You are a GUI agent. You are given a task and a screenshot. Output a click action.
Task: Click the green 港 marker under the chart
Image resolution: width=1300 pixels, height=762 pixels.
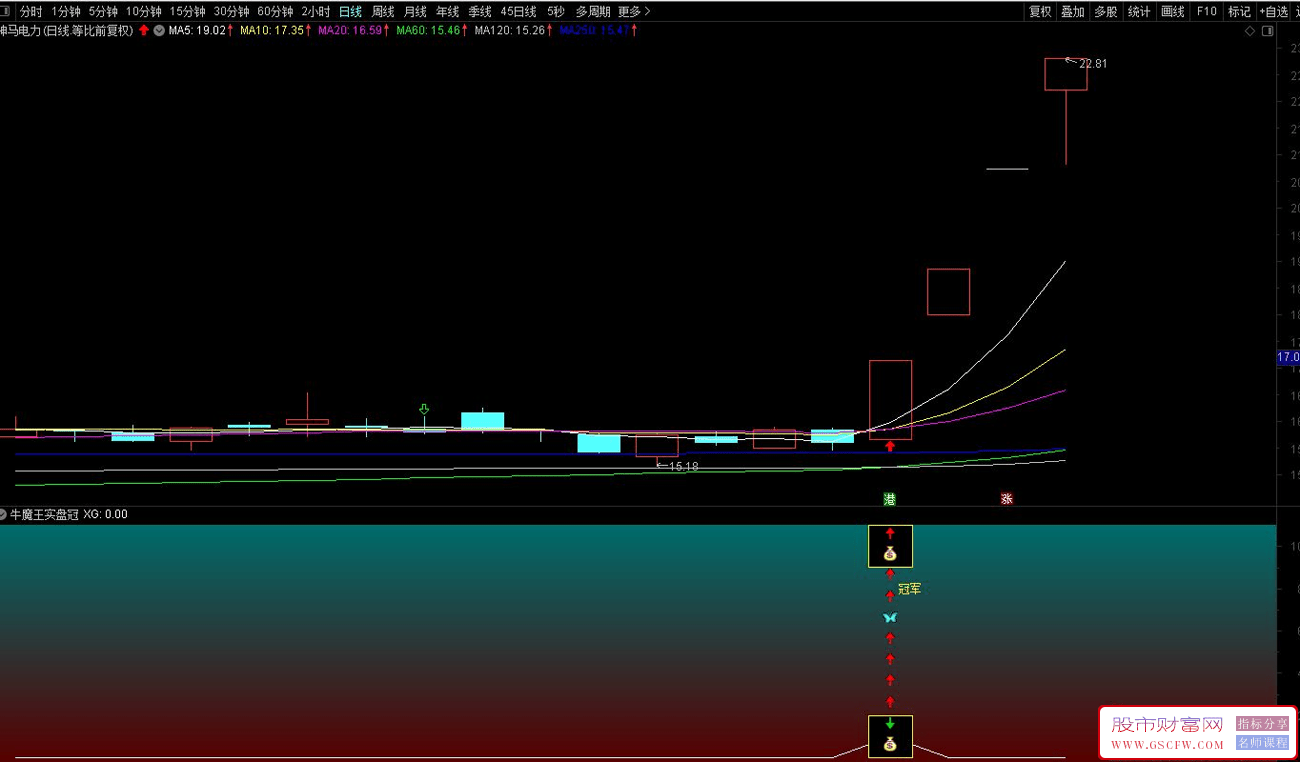pyautogui.click(x=889, y=498)
